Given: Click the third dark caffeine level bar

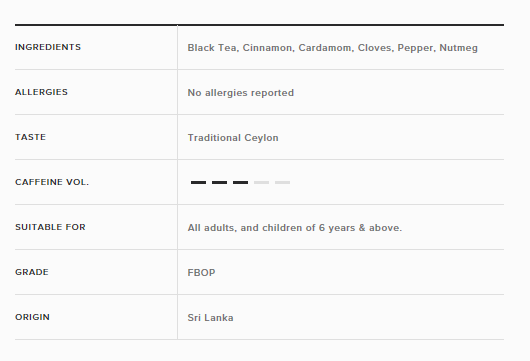Looking at the screenshot, I should pyautogui.click(x=240, y=183).
